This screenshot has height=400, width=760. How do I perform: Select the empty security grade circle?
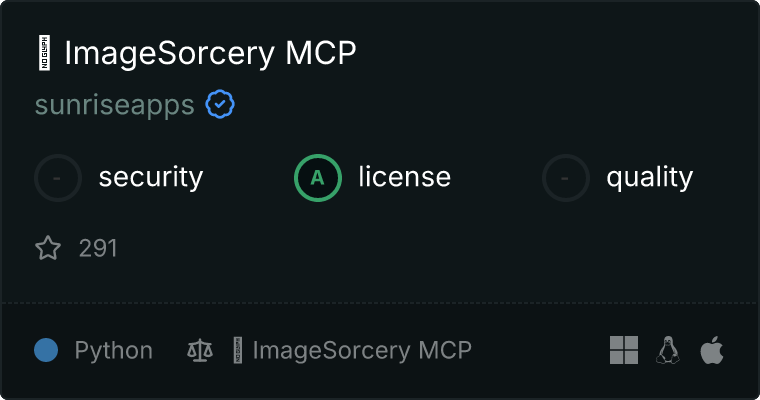click(x=58, y=178)
